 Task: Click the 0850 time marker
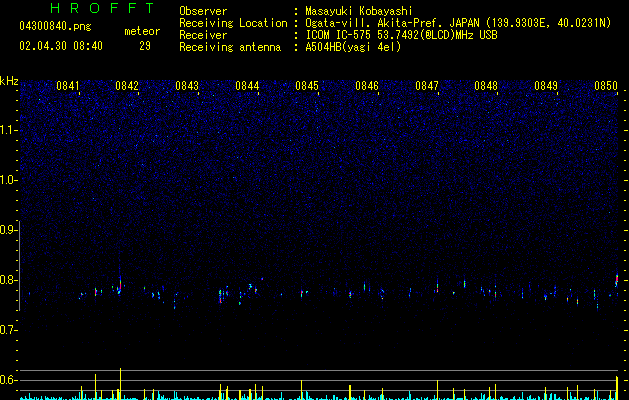click(x=606, y=86)
